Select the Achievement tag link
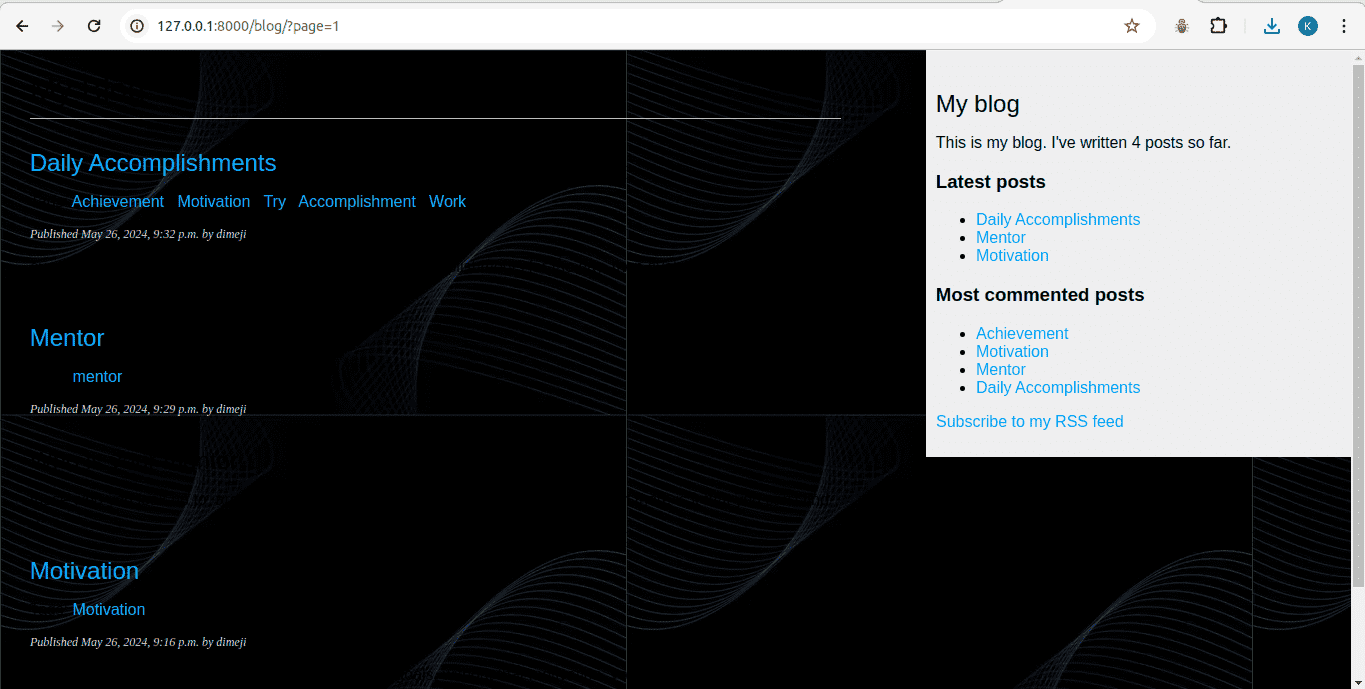This screenshot has width=1365, height=689. click(x=117, y=202)
